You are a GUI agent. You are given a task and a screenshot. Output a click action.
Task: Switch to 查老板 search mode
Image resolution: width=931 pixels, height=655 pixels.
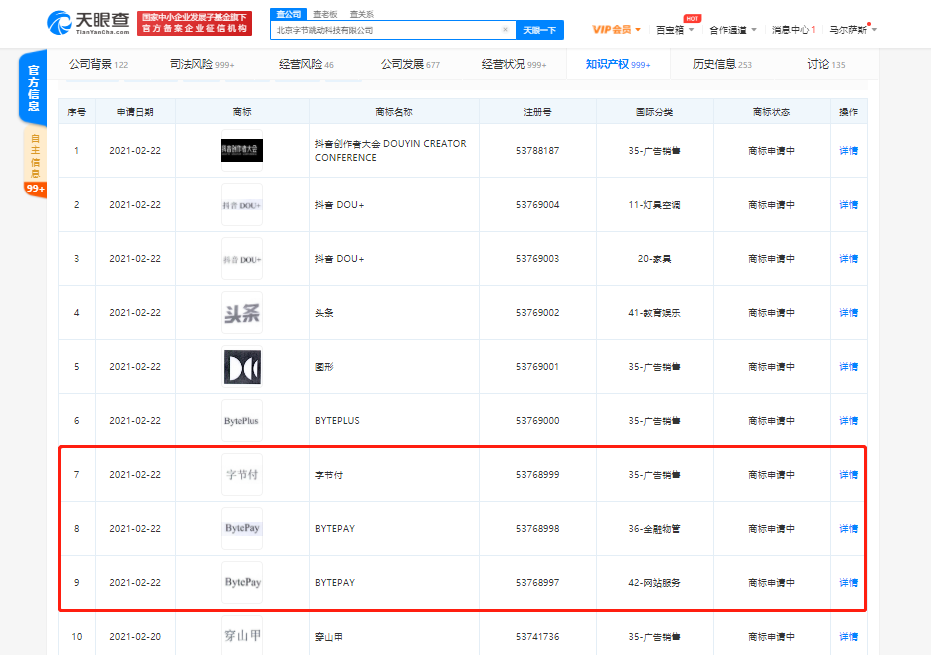click(324, 14)
